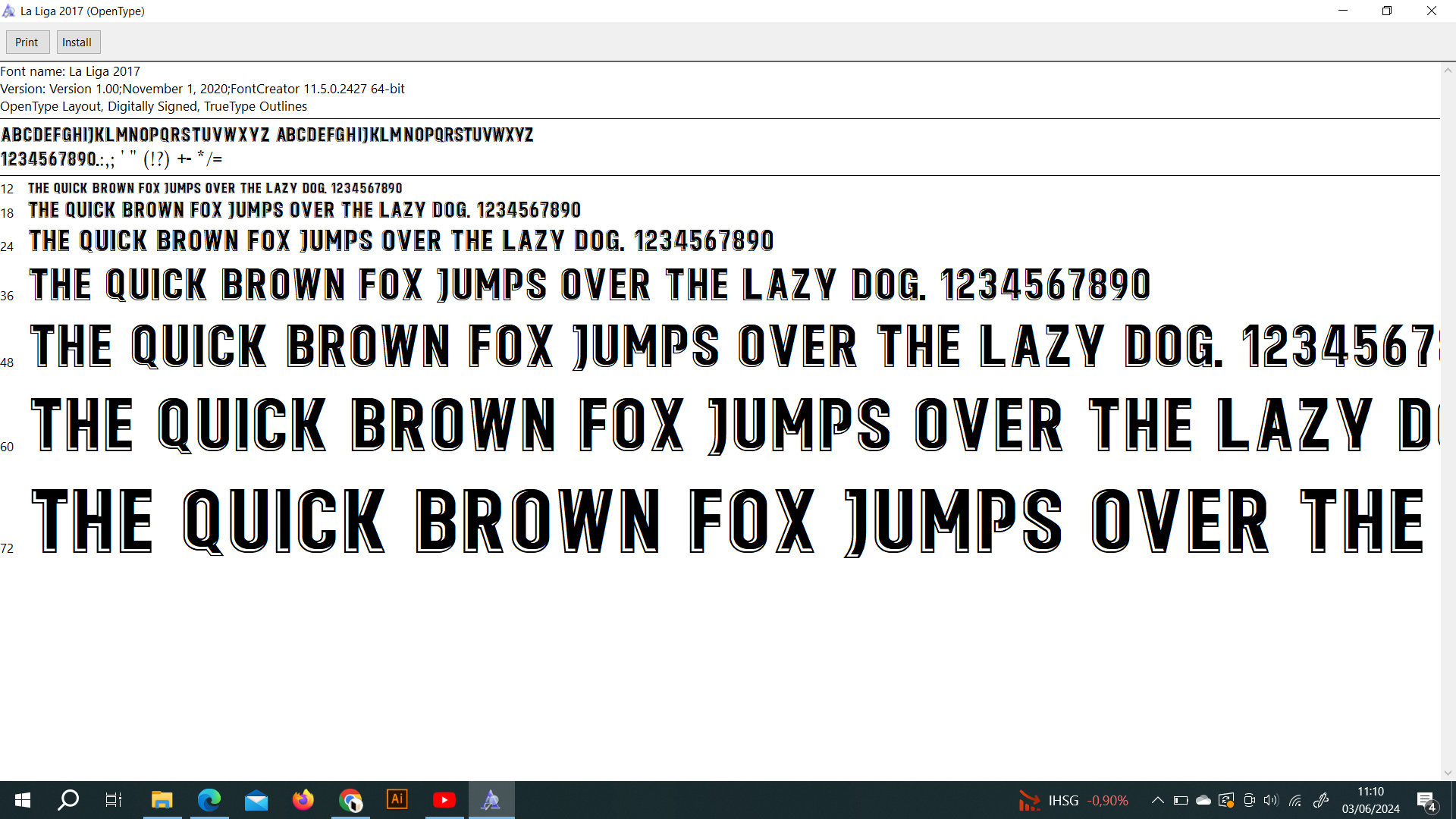1456x819 pixels.
Task: Open File Explorer from the taskbar
Action: [162, 800]
